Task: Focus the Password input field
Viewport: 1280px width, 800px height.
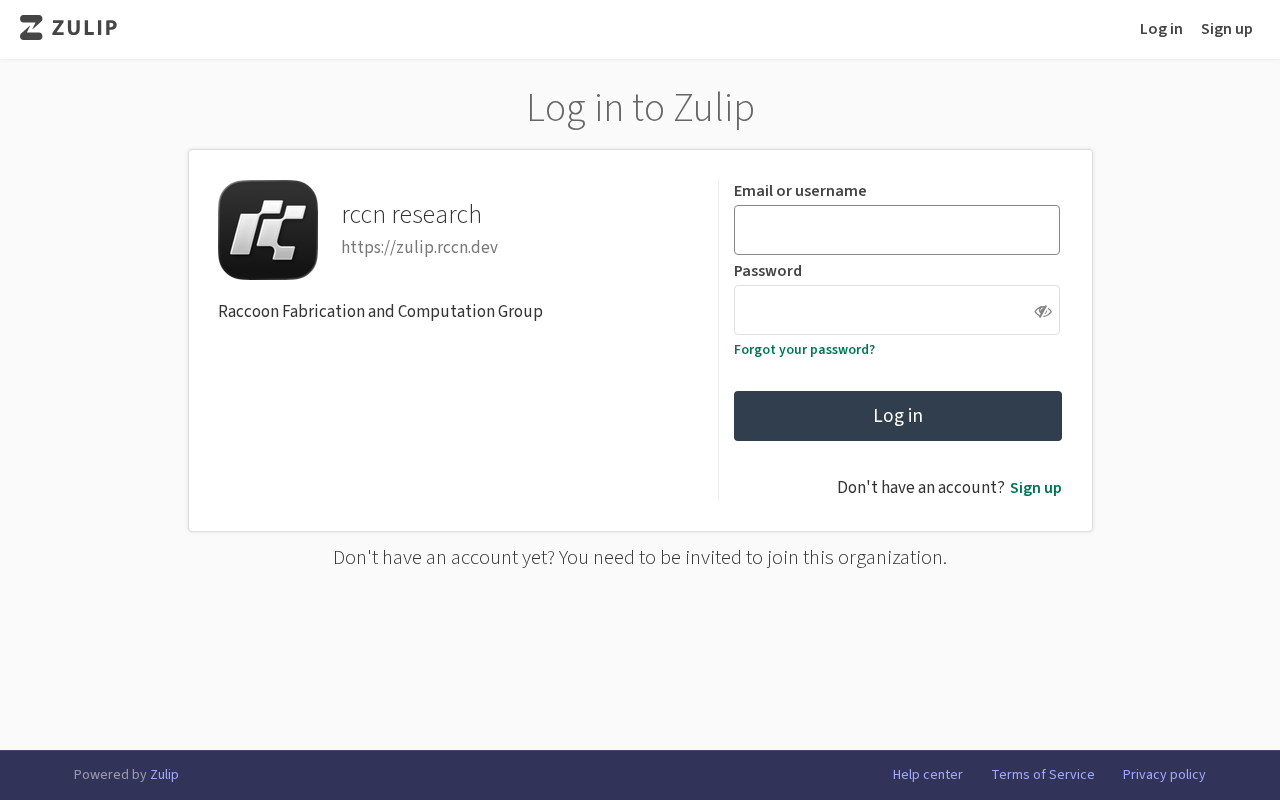Action: (882, 310)
